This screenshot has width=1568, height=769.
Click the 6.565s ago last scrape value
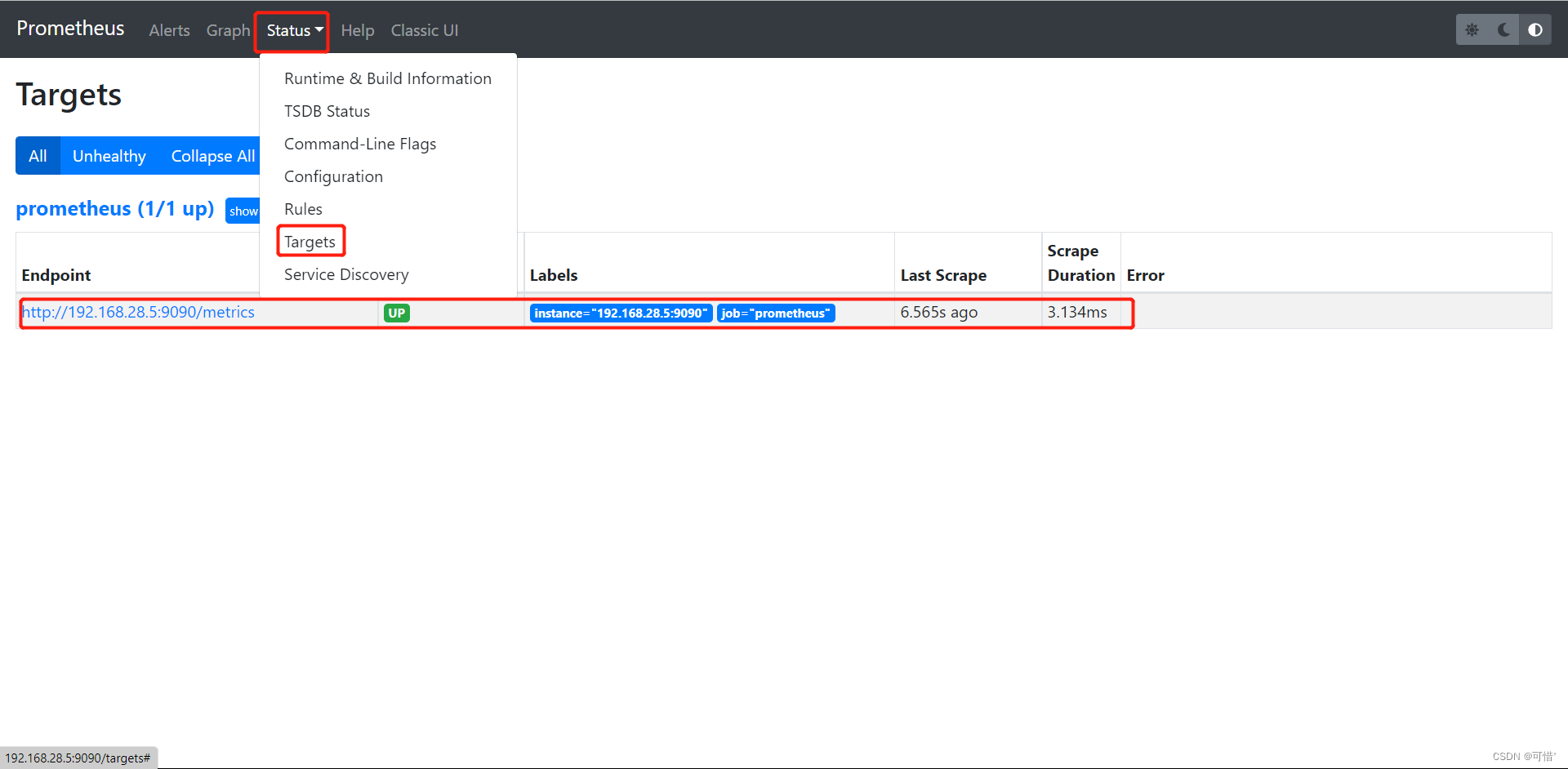click(939, 313)
